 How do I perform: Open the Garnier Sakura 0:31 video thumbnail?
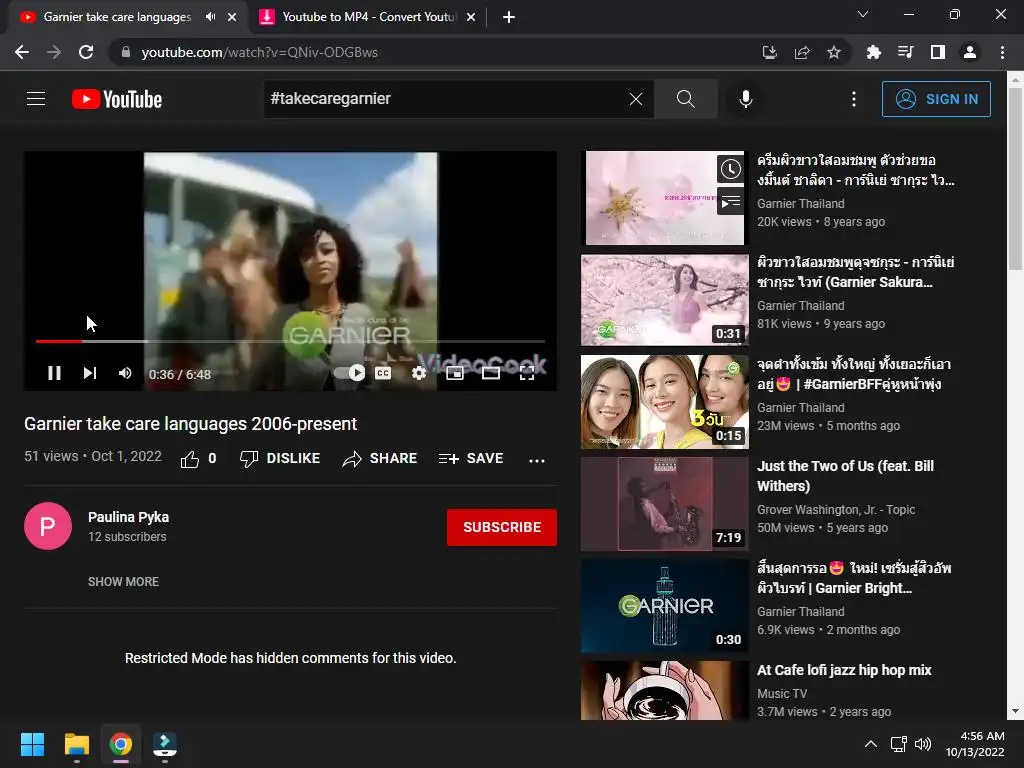coord(665,300)
